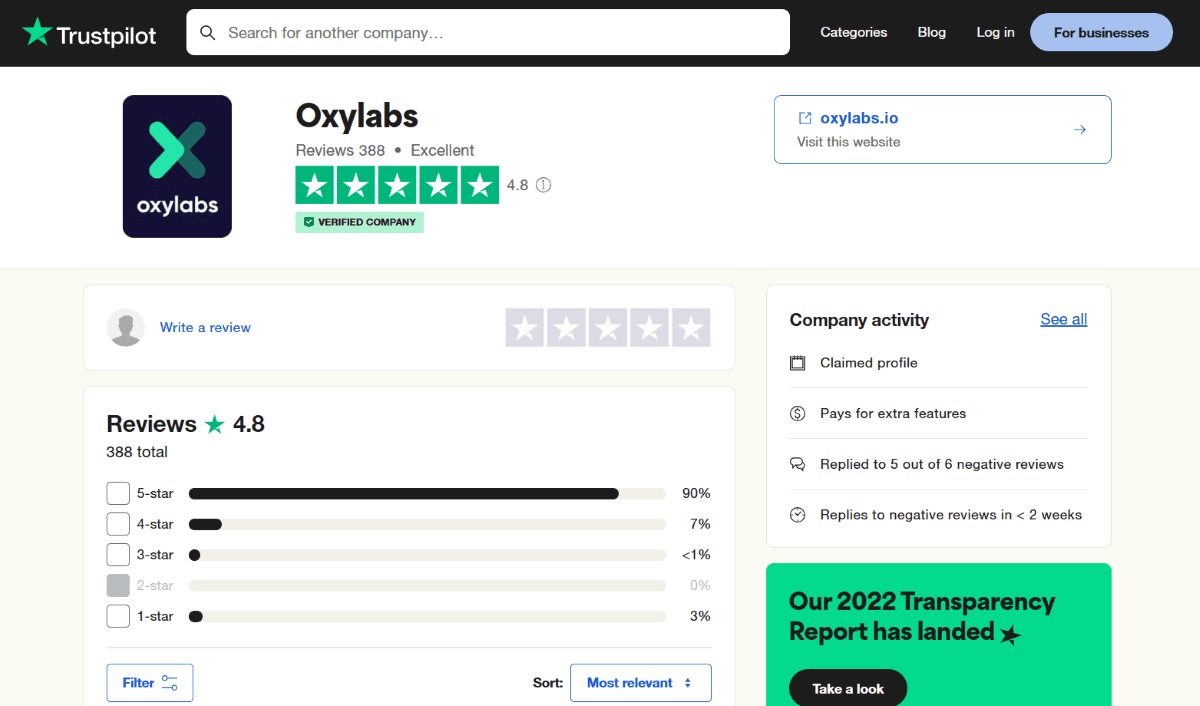Screen dimensions: 1200x706
Task: Click the Trustpilot star logo
Action: (37, 32)
